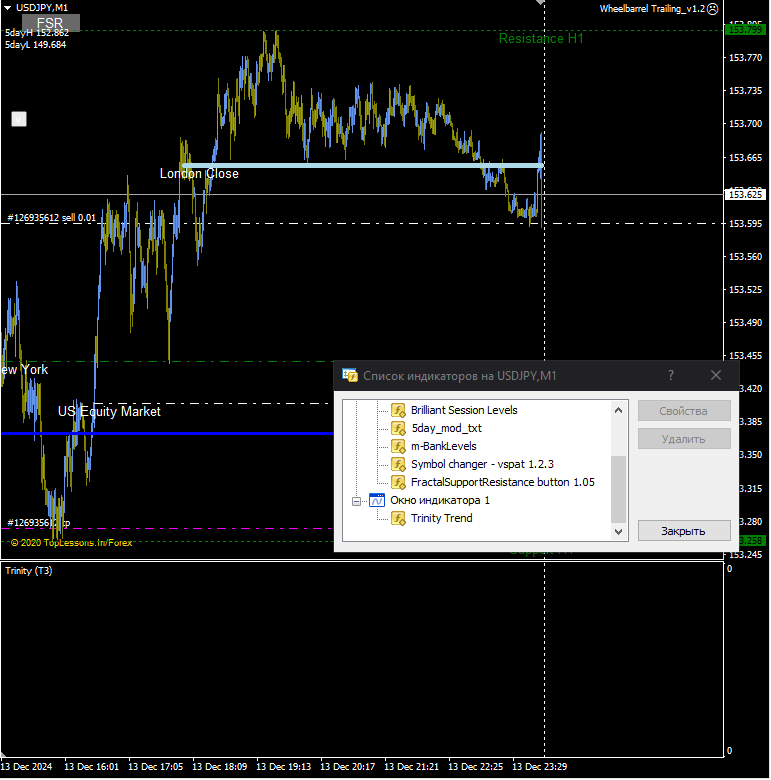Image resolution: width=771 pixels, height=780 pixels.
Task: Click the FractalSupportResistance button indicator icon
Action: 398,482
